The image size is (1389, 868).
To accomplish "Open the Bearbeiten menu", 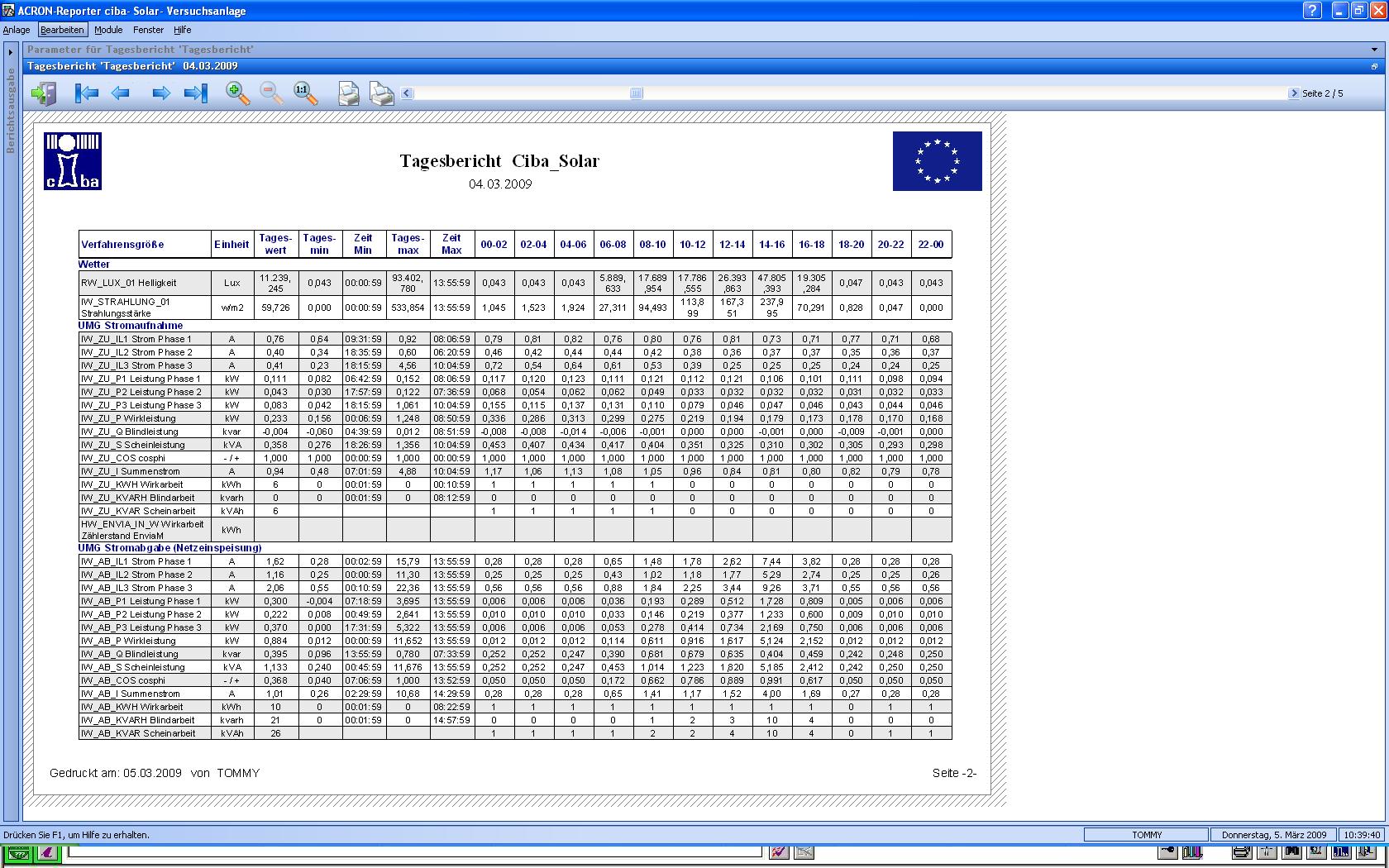I will 62,30.
